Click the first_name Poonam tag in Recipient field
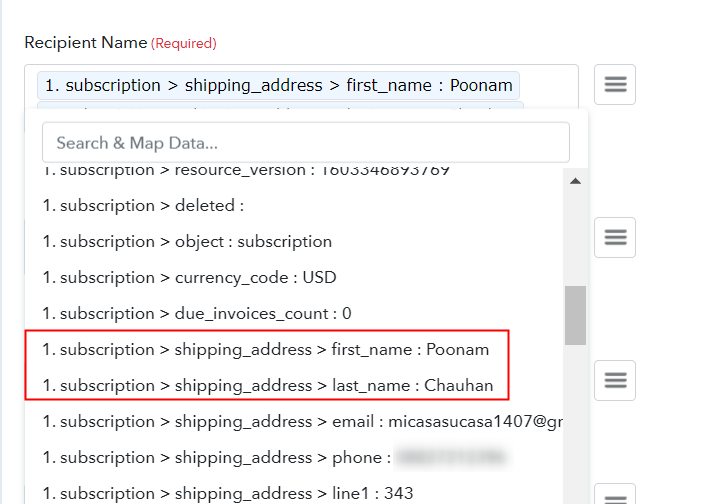 click(x=278, y=85)
